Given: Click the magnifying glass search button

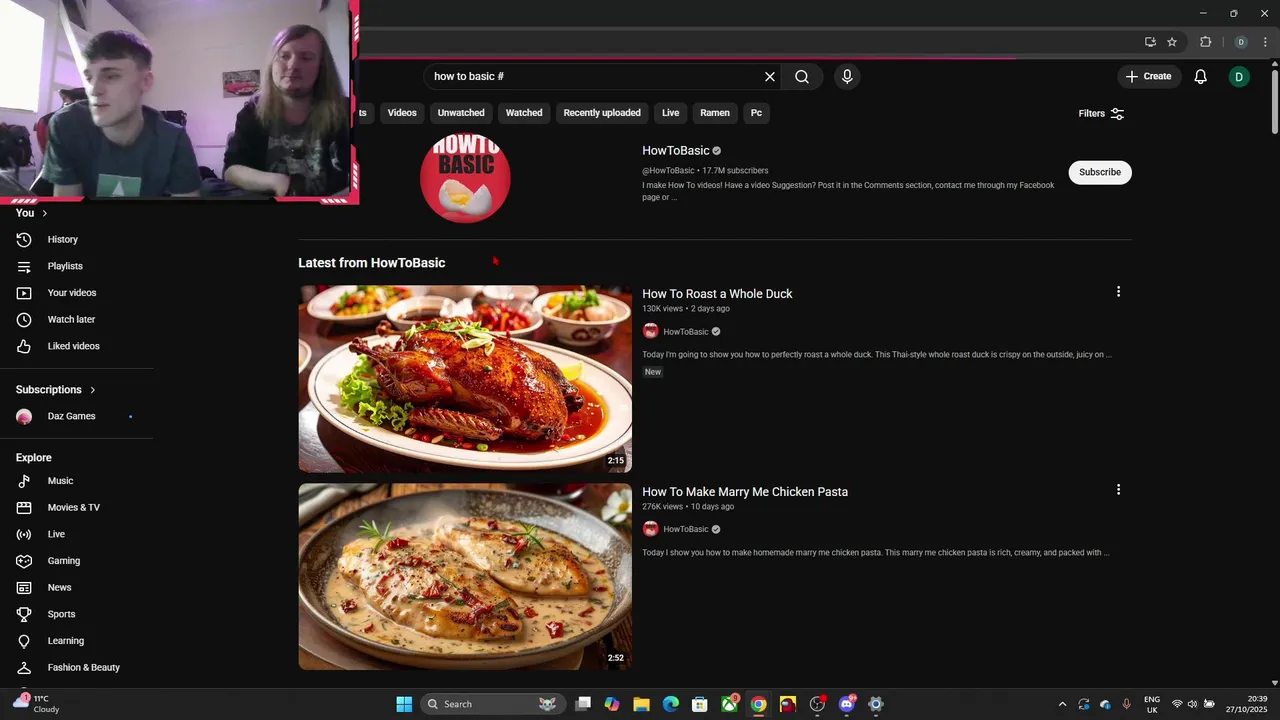Looking at the screenshot, I should click(x=802, y=77).
